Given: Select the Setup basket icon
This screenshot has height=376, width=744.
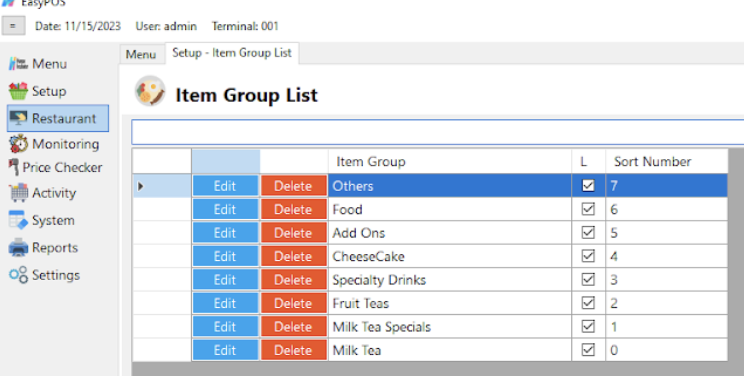Looking at the screenshot, I should pyautogui.click(x=19, y=91).
